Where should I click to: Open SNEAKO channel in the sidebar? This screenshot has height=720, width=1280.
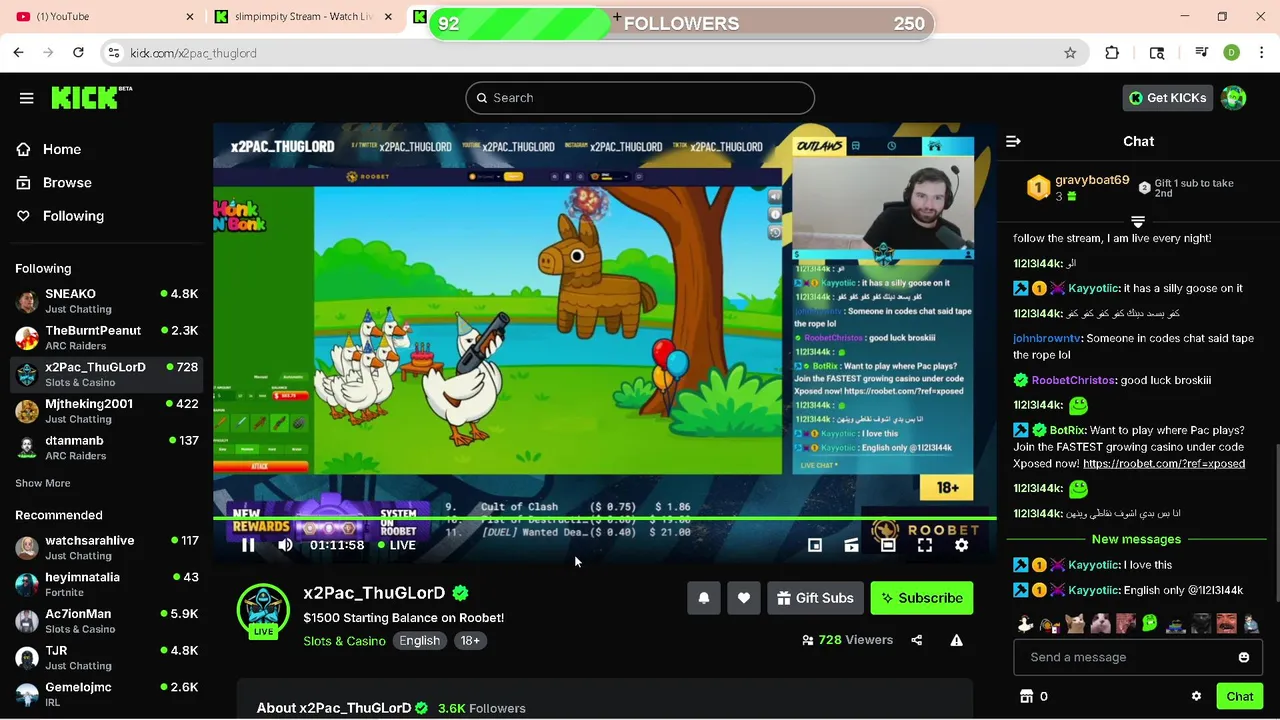tap(106, 301)
